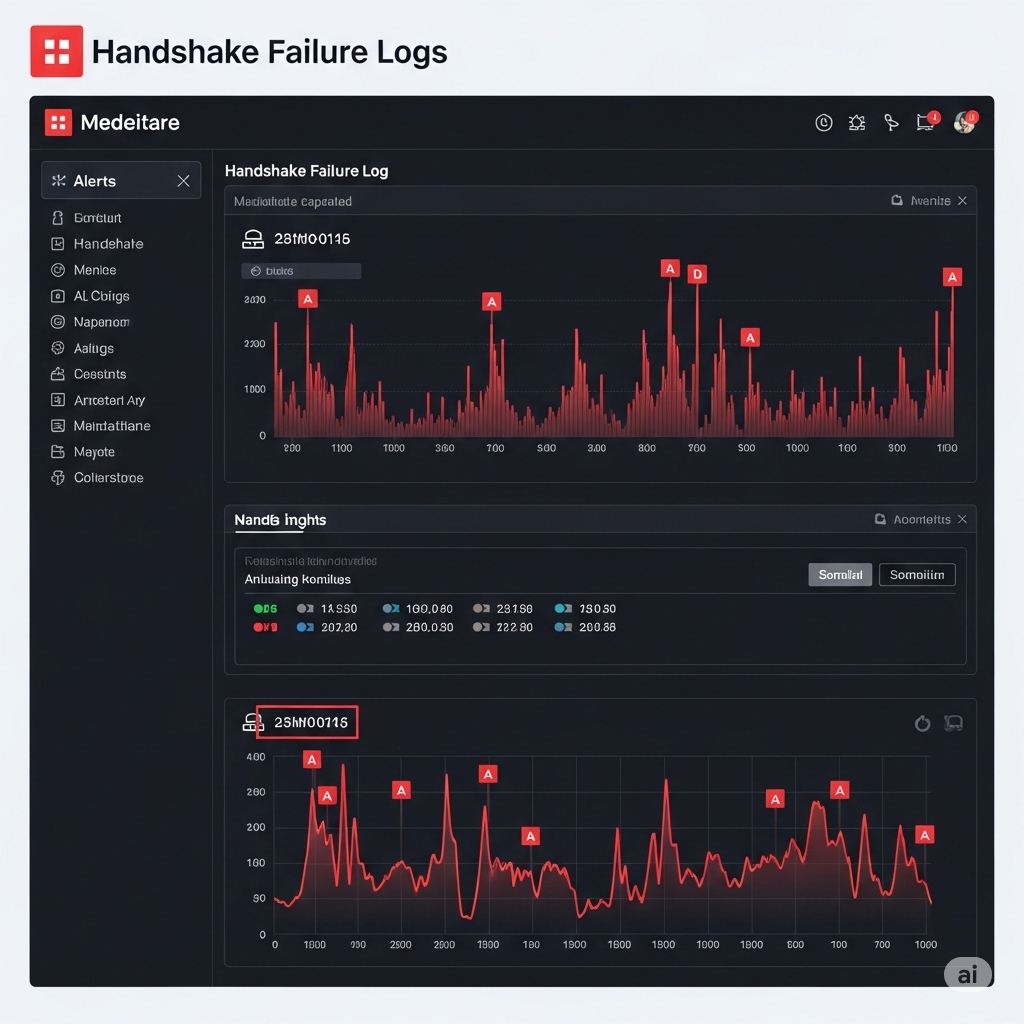Click the Mediattiotte capeated panel title
1024x1024 pixels.
click(293, 201)
